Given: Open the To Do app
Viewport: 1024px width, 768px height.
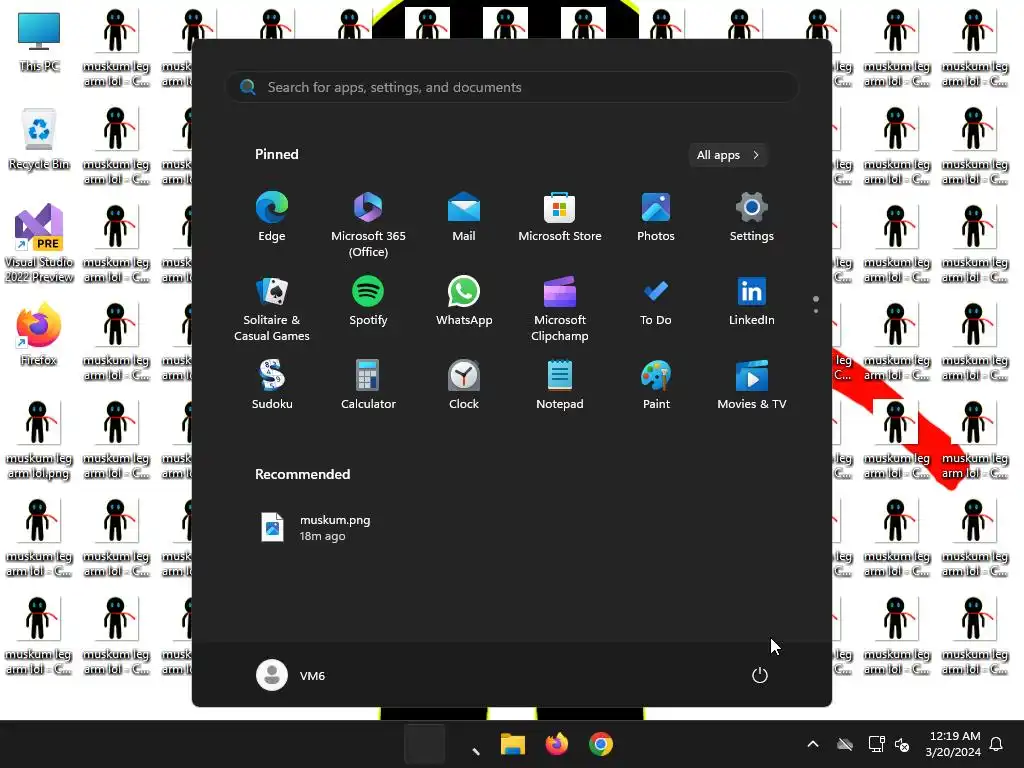Looking at the screenshot, I should click(656, 301).
